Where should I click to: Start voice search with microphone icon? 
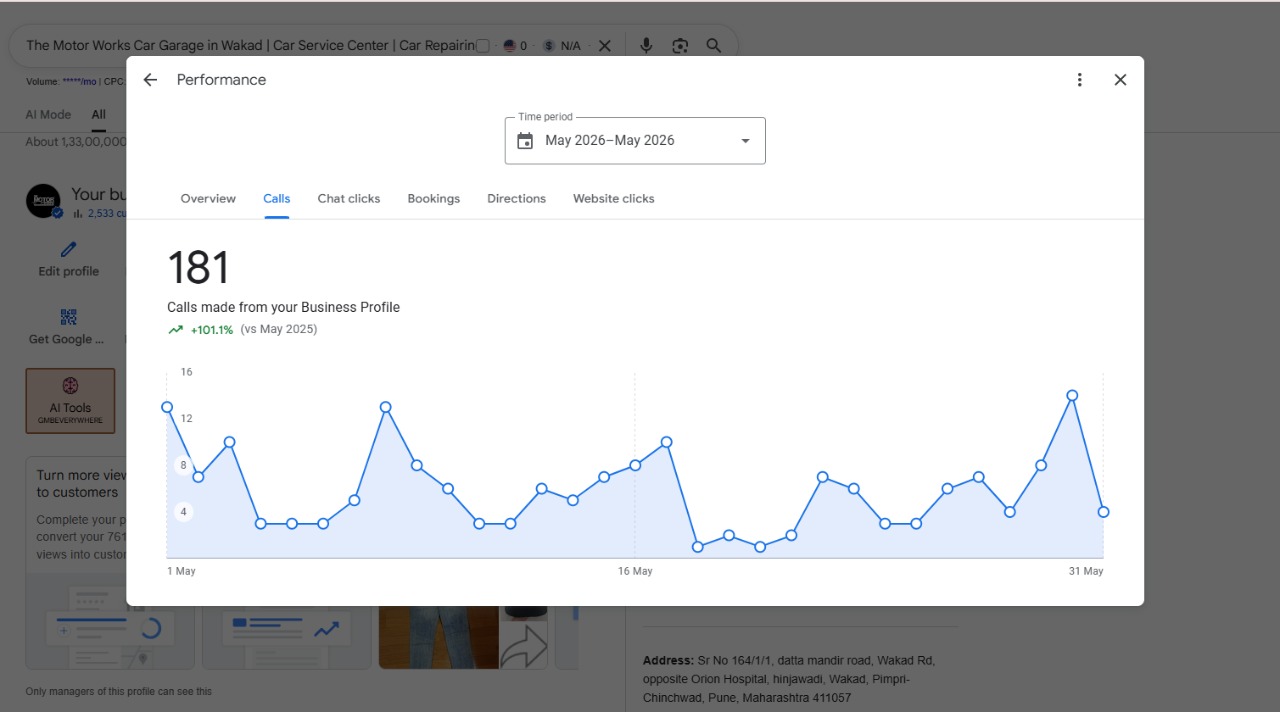(x=646, y=46)
